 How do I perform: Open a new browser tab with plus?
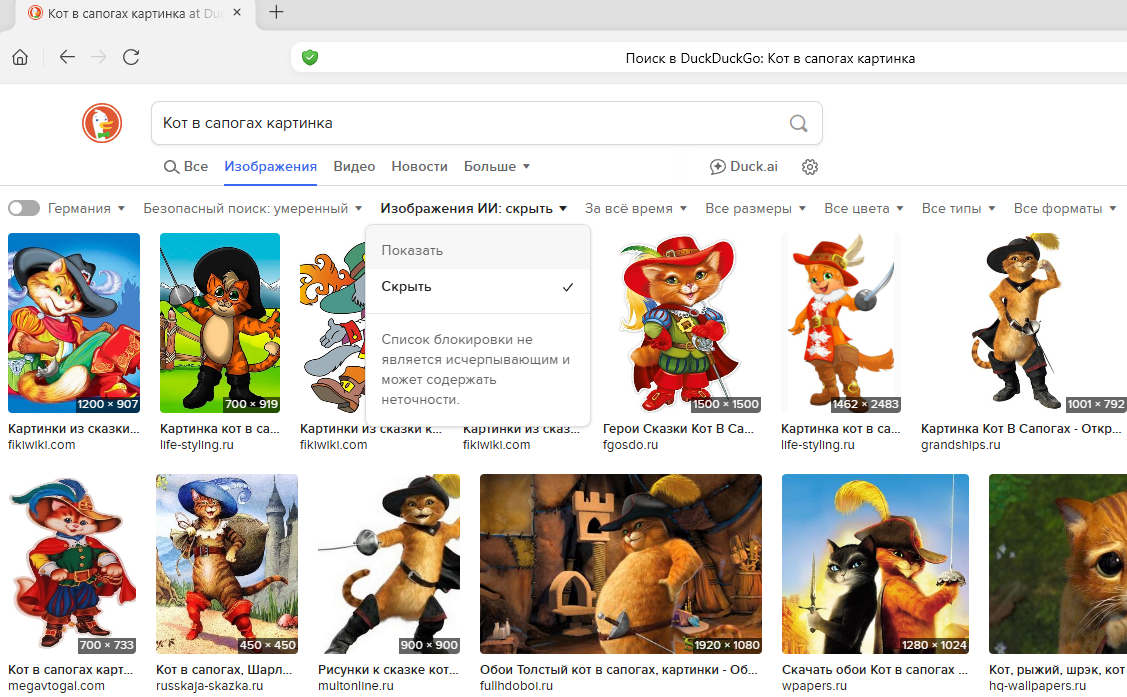coord(276,12)
